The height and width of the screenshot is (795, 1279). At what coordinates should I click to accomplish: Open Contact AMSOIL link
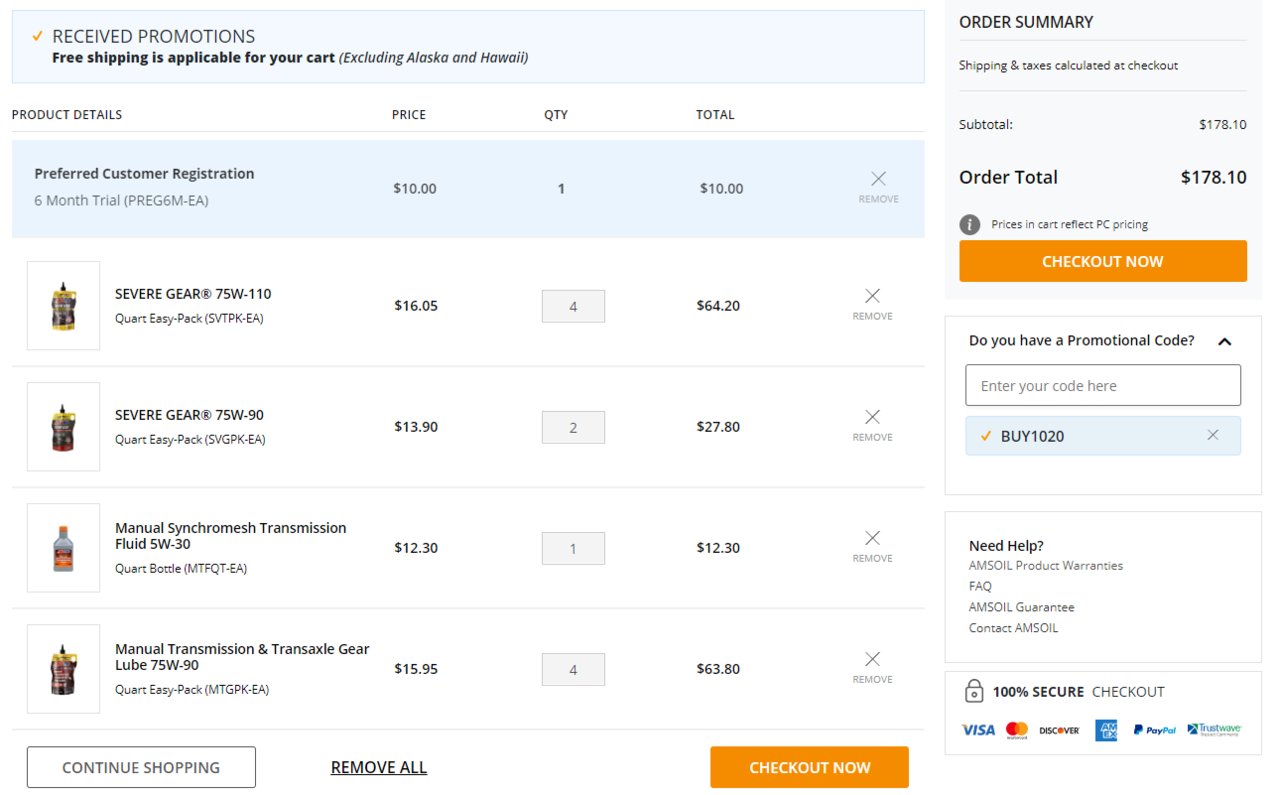(x=1013, y=628)
